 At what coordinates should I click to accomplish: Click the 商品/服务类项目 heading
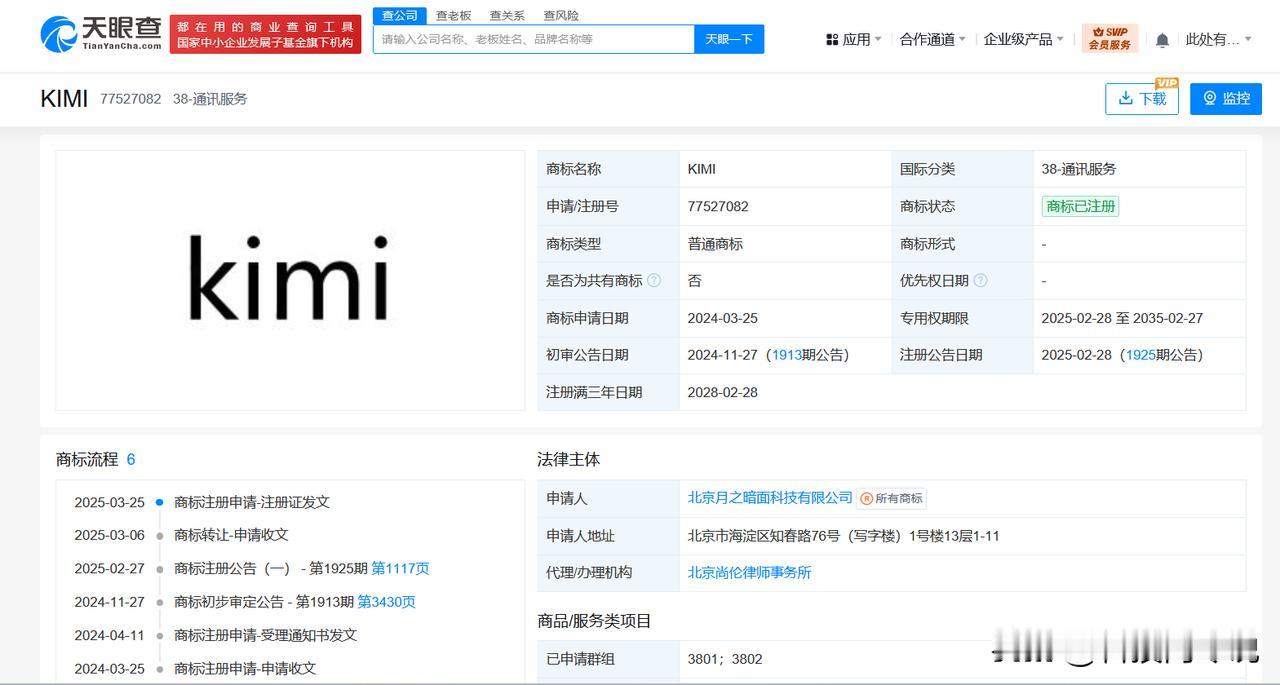(x=594, y=621)
